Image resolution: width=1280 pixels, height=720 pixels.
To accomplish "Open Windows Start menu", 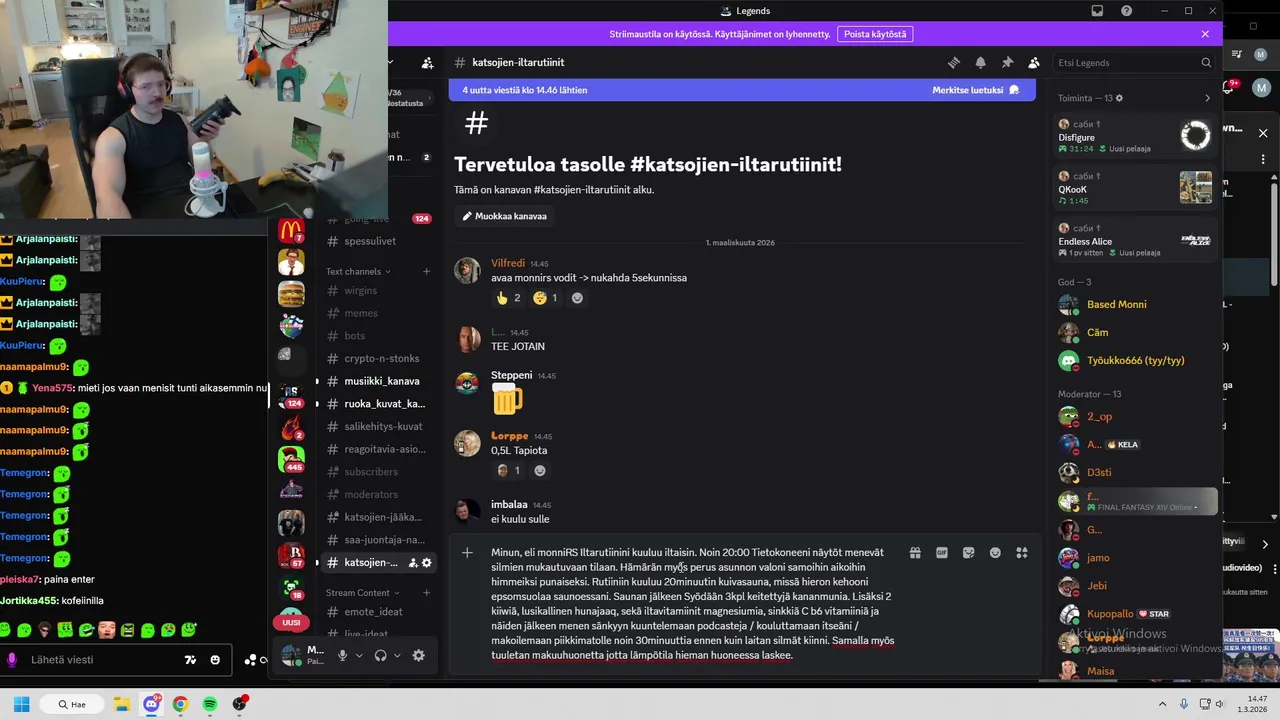I will (21, 704).
